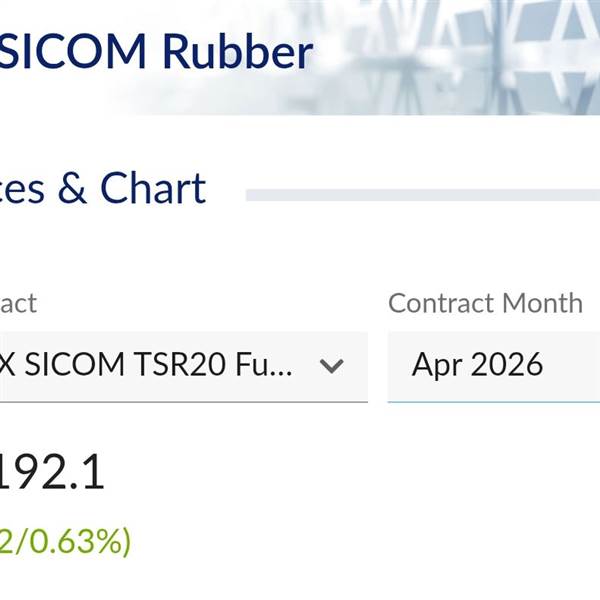
Task: Click the partial Contract label on left
Action: click(18, 303)
